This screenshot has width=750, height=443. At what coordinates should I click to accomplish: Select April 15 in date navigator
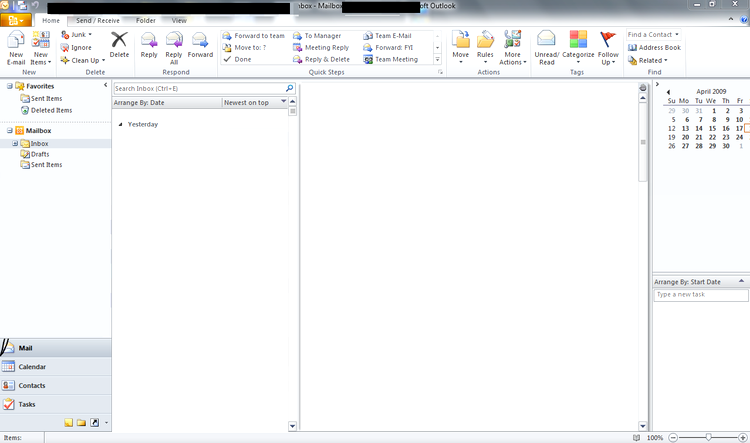coord(712,128)
